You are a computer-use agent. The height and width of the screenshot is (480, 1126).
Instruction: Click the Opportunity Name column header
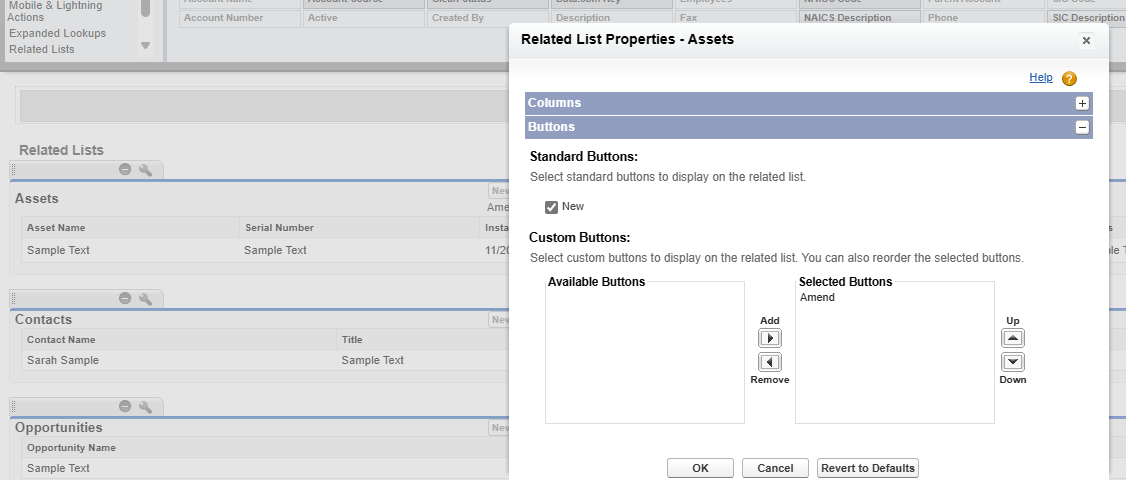point(71,448)
